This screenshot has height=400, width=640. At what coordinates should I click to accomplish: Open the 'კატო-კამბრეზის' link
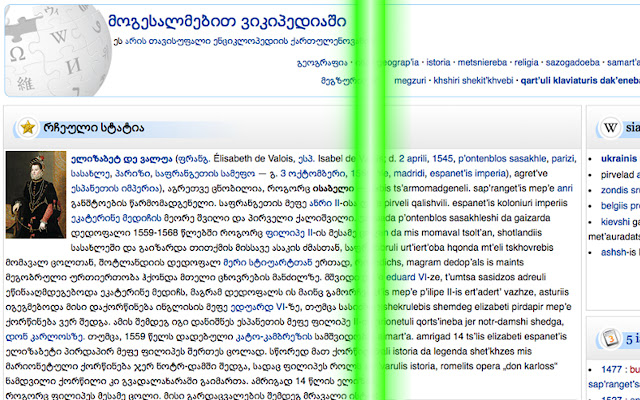(x=274, y=337)
